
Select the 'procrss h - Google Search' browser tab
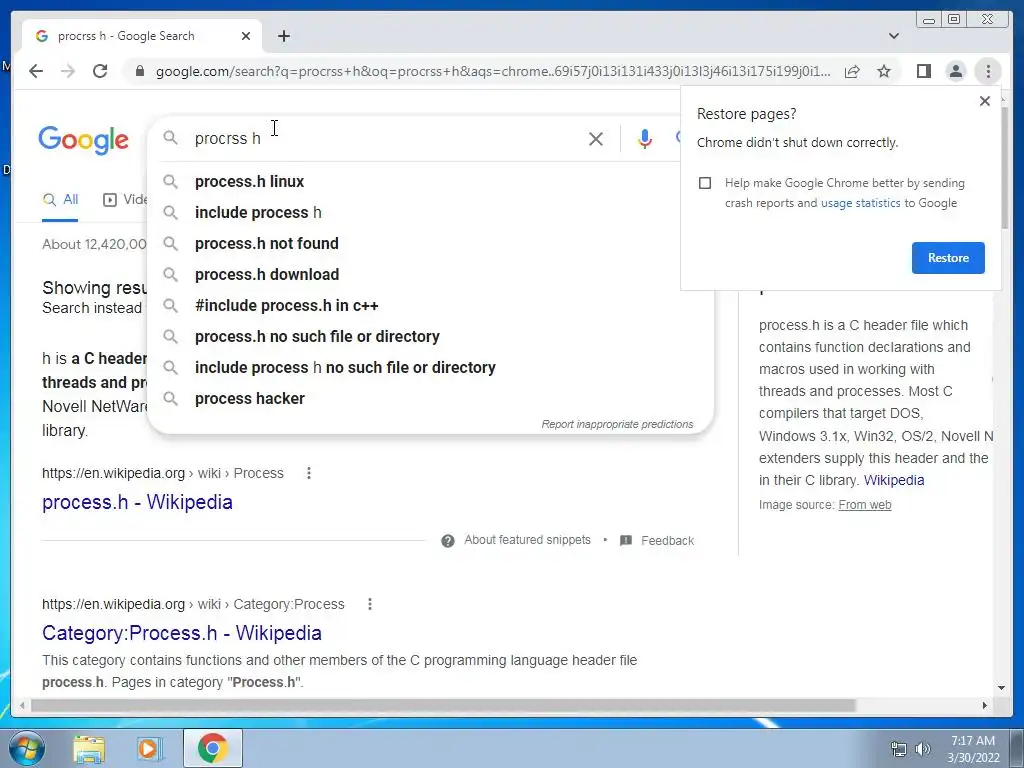click(x=141, y=36)
